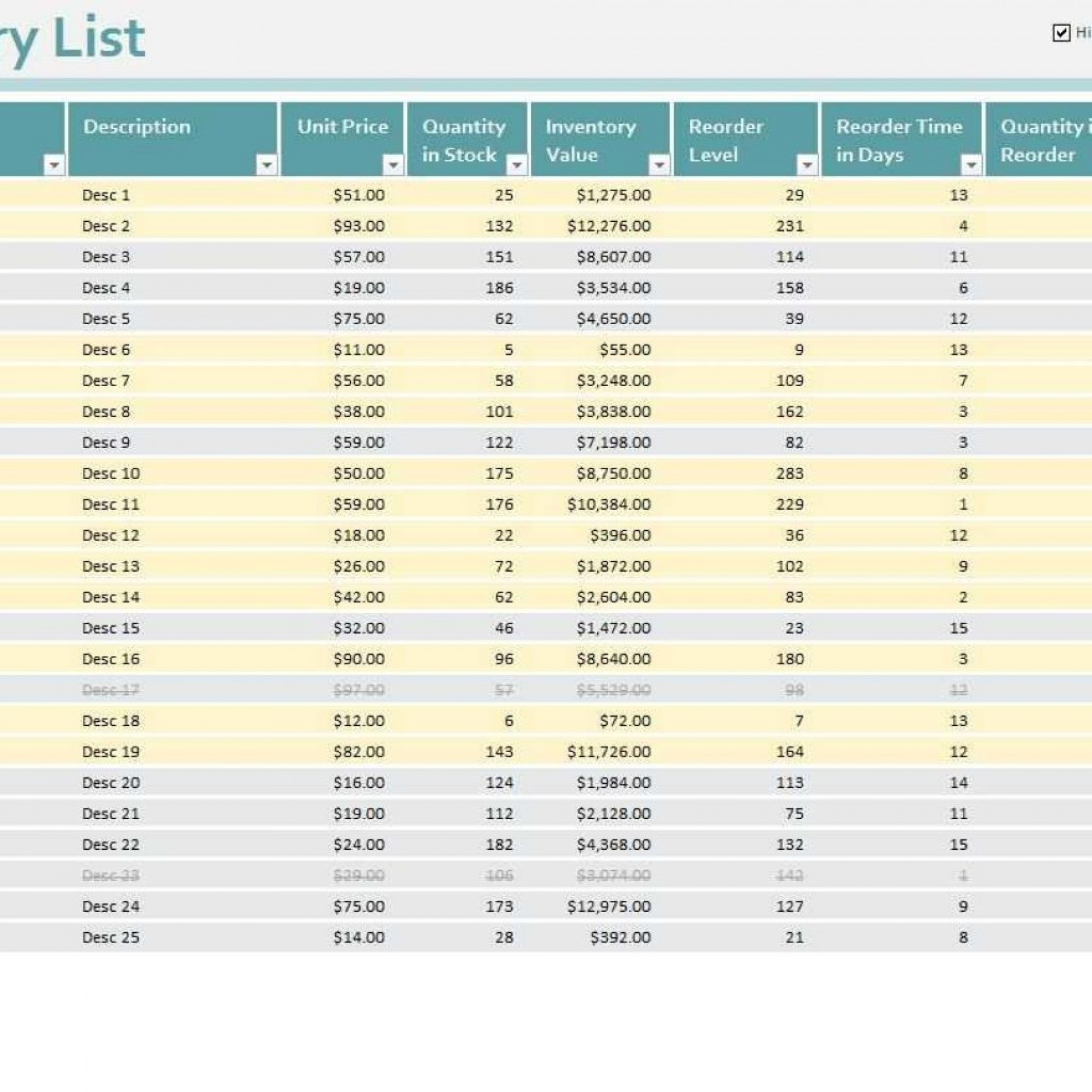Select inventory value '$12,975.00'
Screen dimensions: 1092x1092
click(x=609, y=907)
